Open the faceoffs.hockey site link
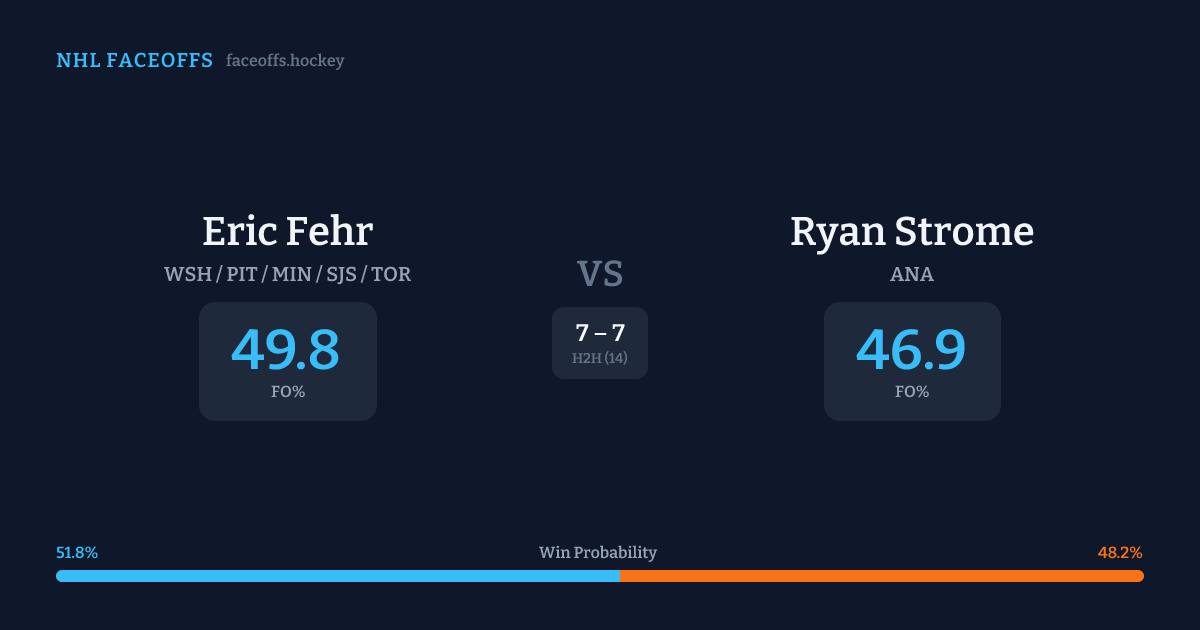Image resolution: width=1200 pixels, height=630 pixels. (285, 60)
